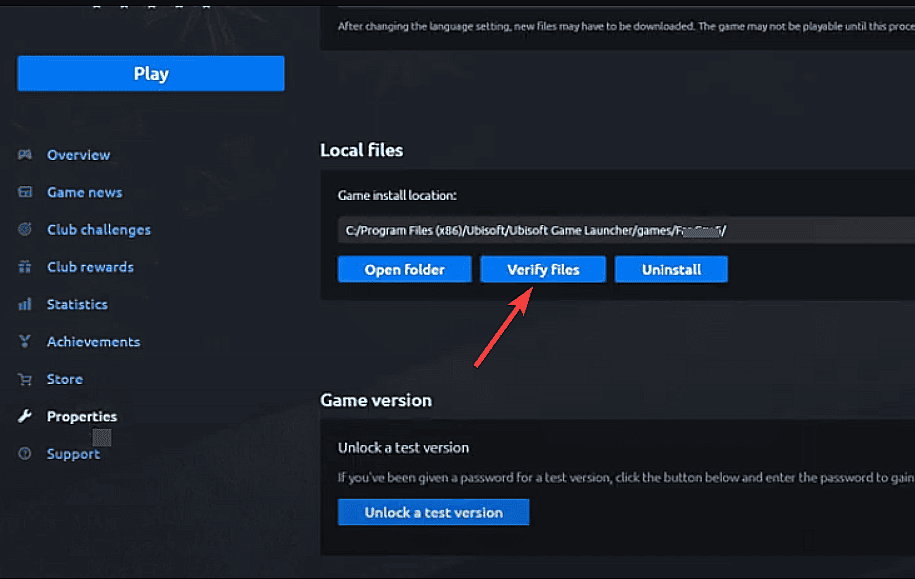Click the Achievements trophy icon
915x579 pixels.
(25, 341)
